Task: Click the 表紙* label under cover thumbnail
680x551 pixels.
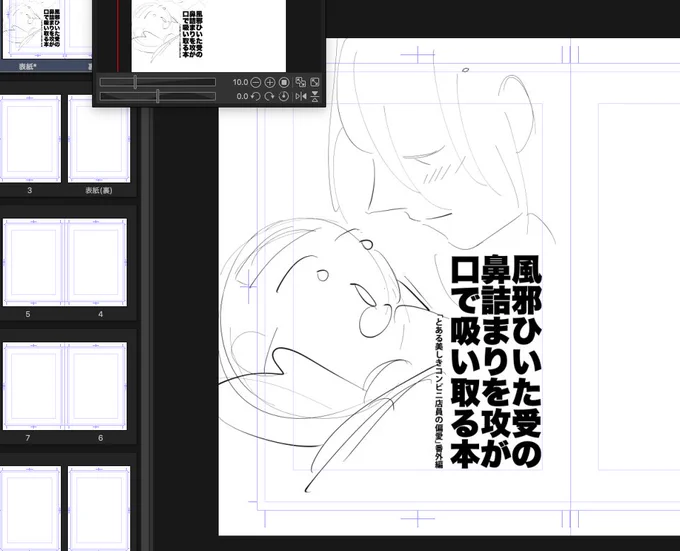Action: [x=27, y=66]
